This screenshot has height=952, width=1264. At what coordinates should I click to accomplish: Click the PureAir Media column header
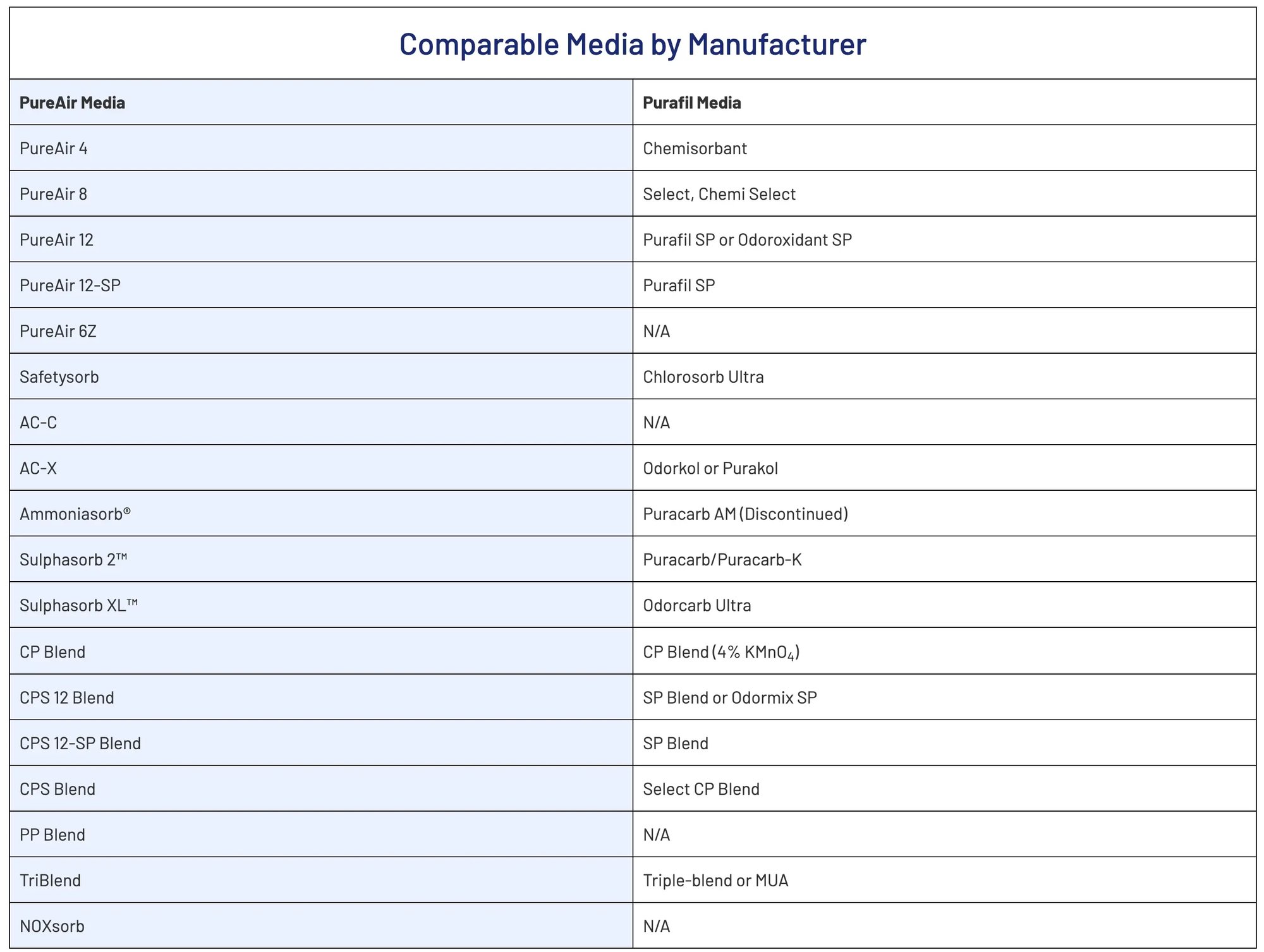point(72,102)
